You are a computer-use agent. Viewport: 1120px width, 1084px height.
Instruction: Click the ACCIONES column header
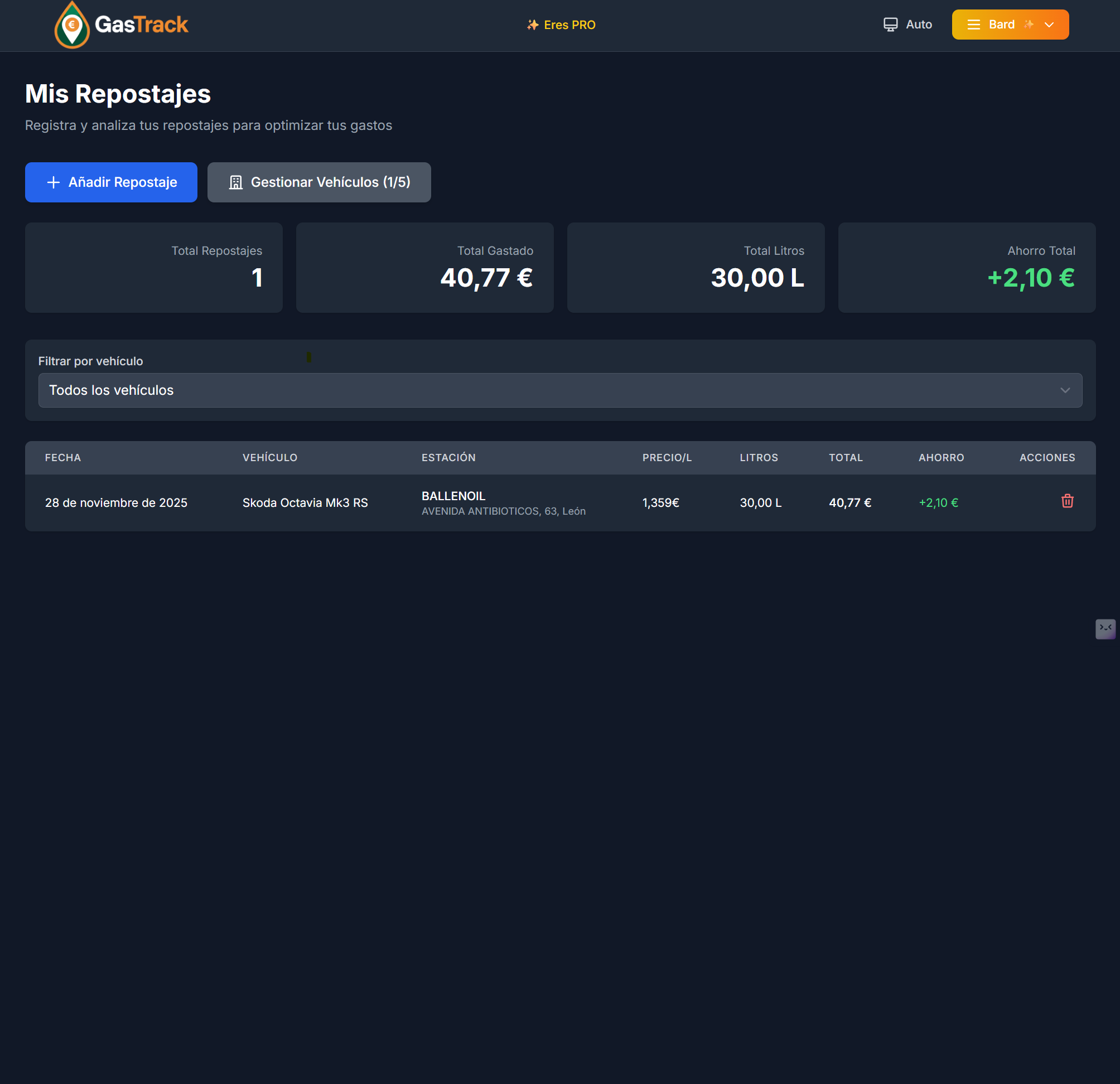pos(1047,457)
